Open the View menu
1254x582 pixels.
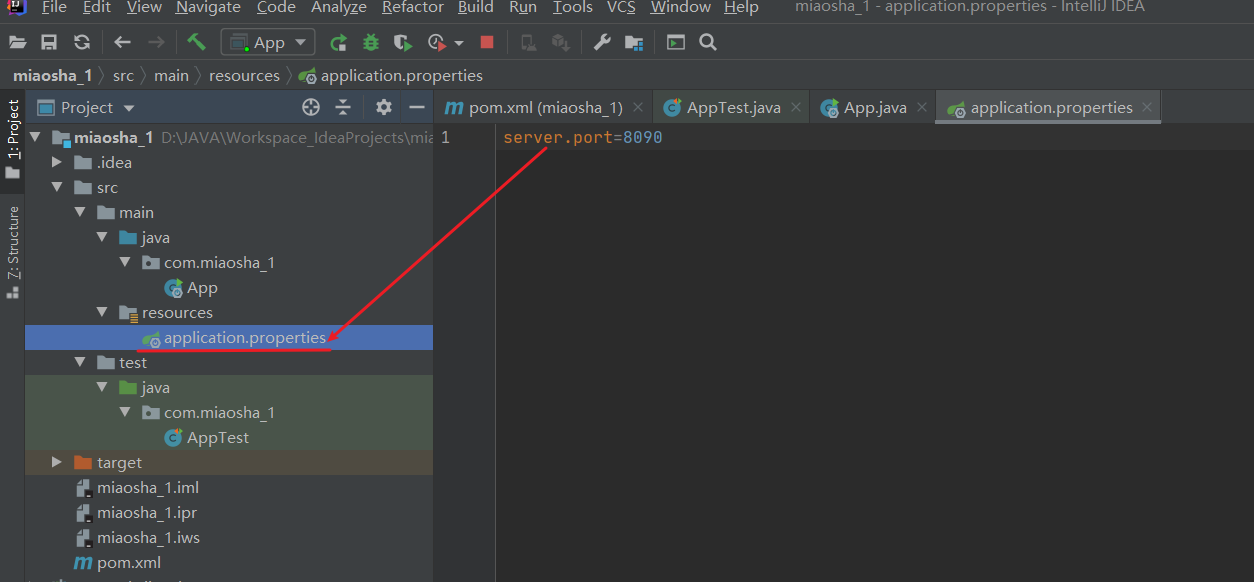pos(144,8)
